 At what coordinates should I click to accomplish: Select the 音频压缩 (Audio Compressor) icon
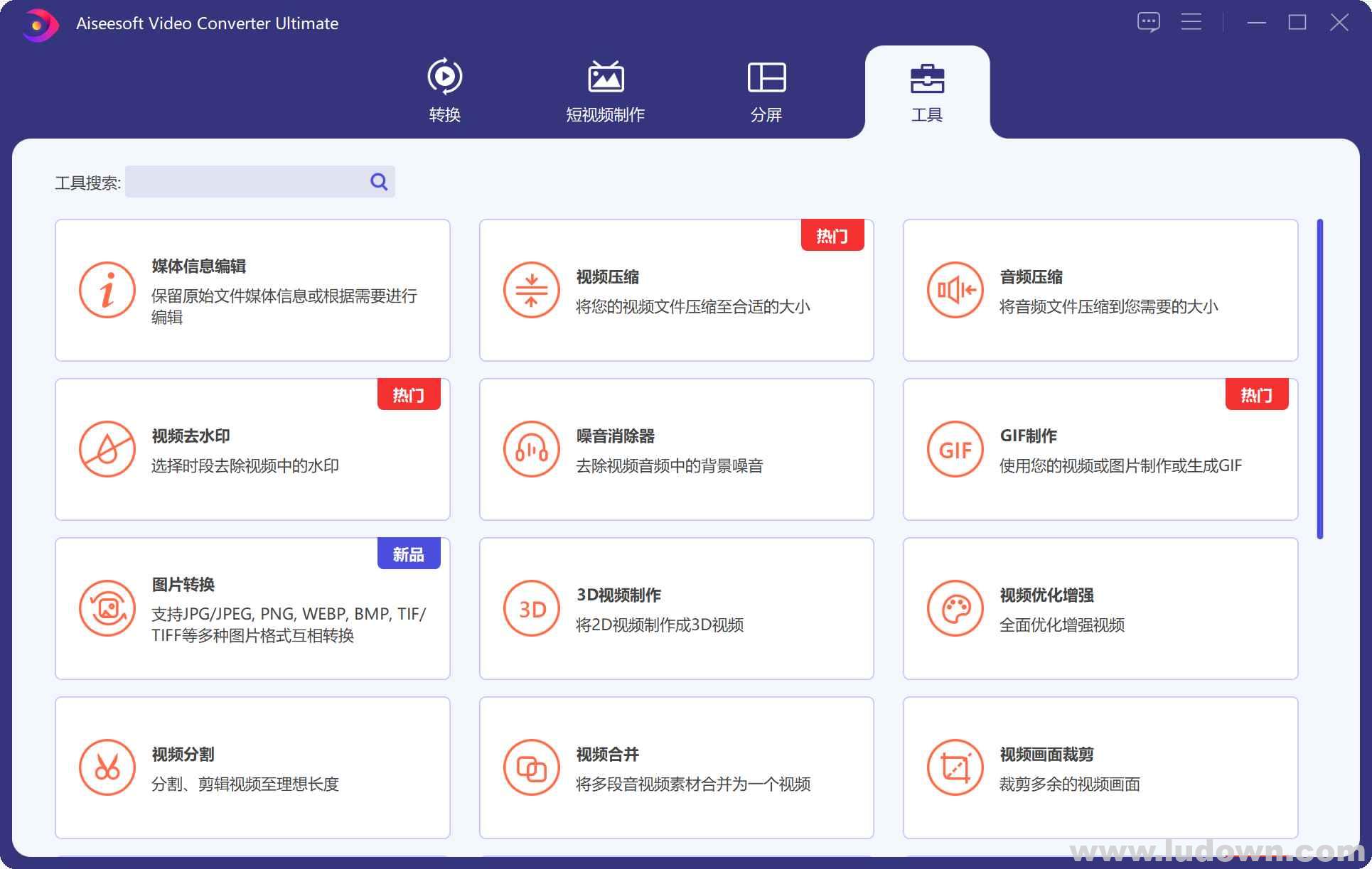955,290
